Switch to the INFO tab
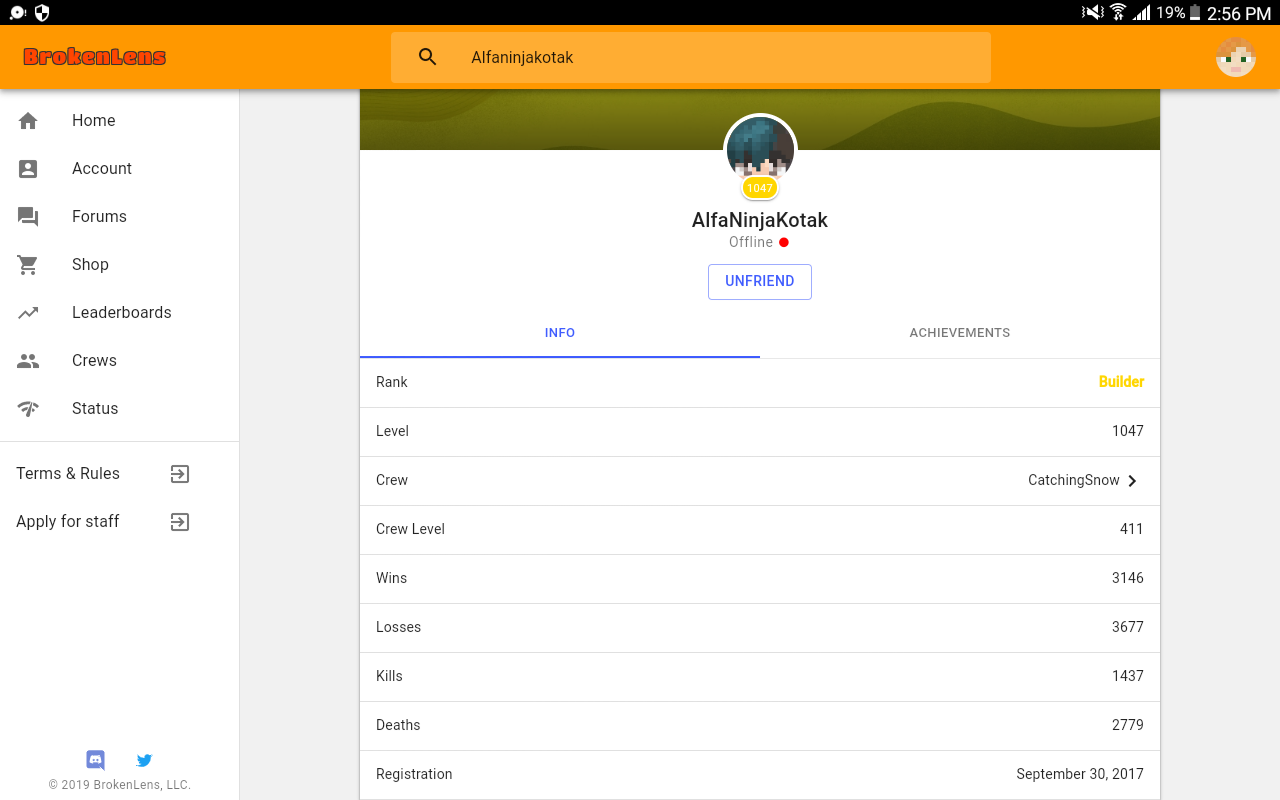 [x=560, y=333]
